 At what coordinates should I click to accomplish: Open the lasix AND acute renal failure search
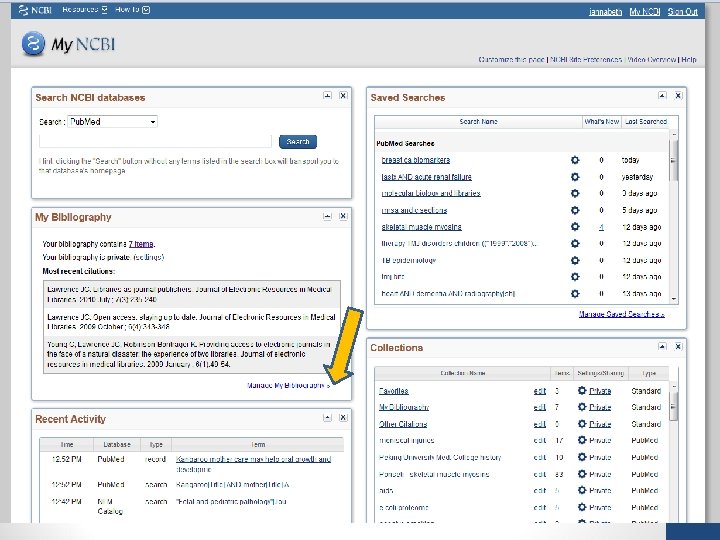click(427, 177)
